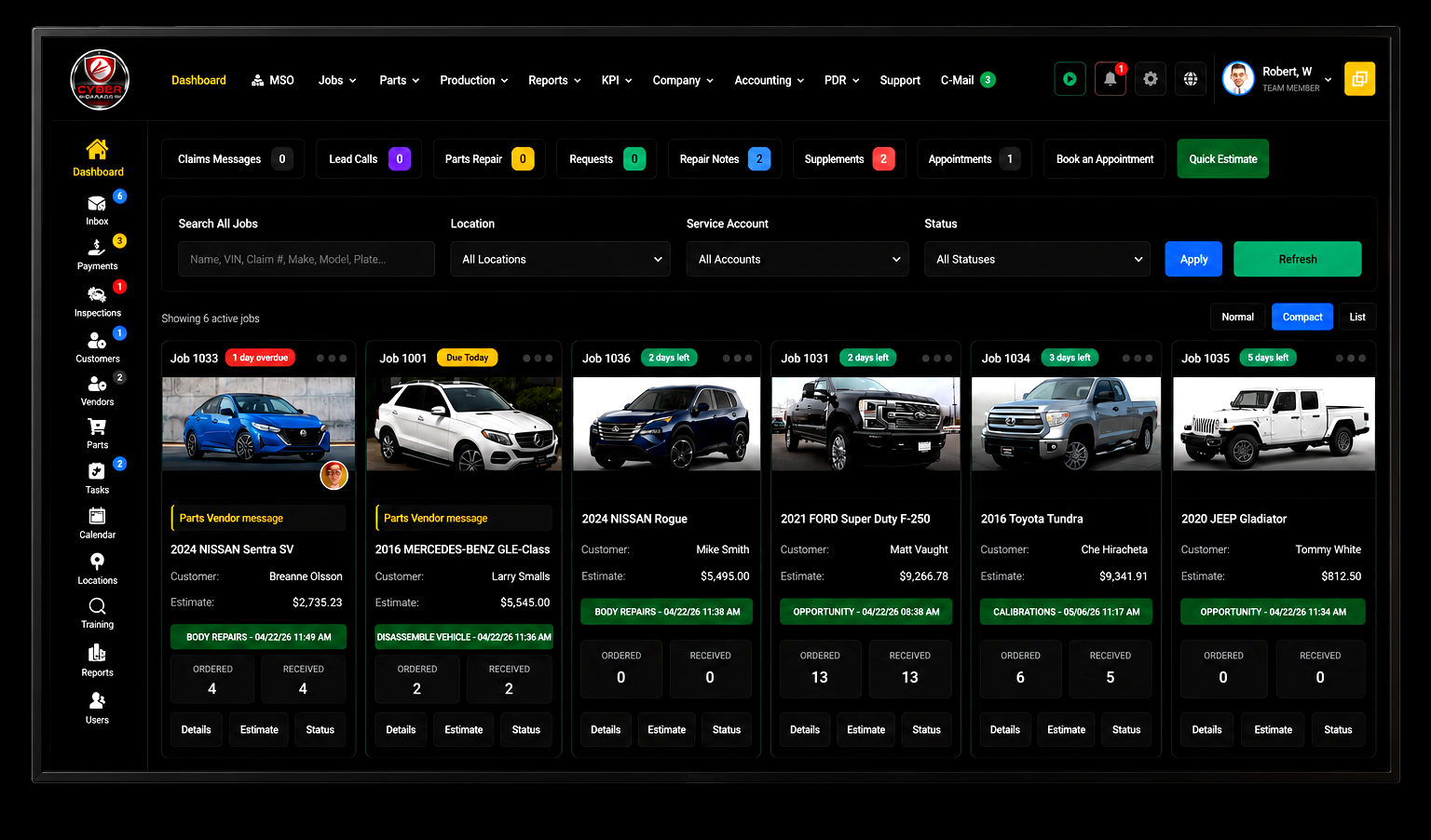Image resolution: width=1431 pixels, height=840 pixels.
Task: Click the Apply button
Action: [x=1193, y=259]
